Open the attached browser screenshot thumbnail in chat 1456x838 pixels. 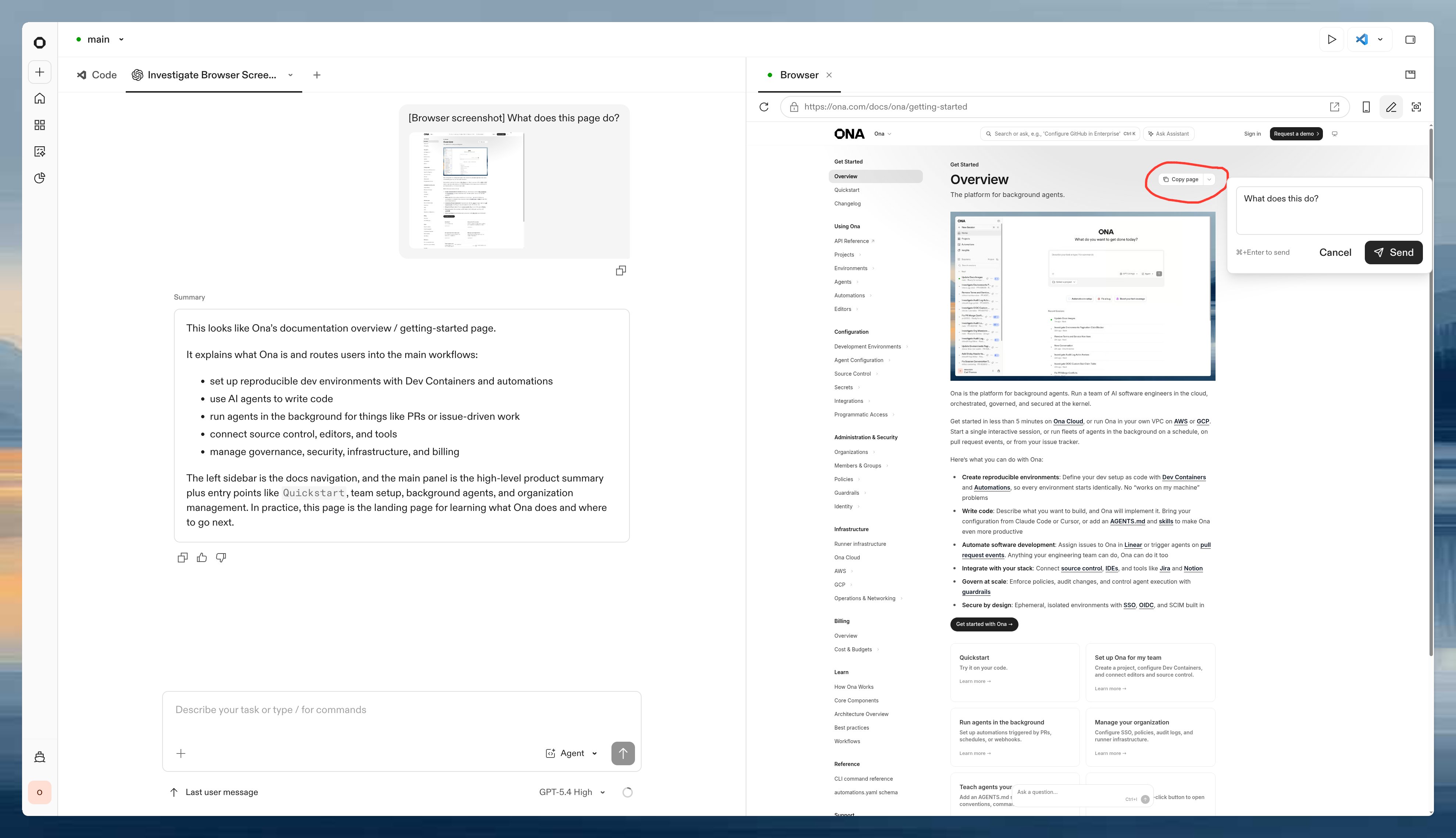[x=466, y=190]
